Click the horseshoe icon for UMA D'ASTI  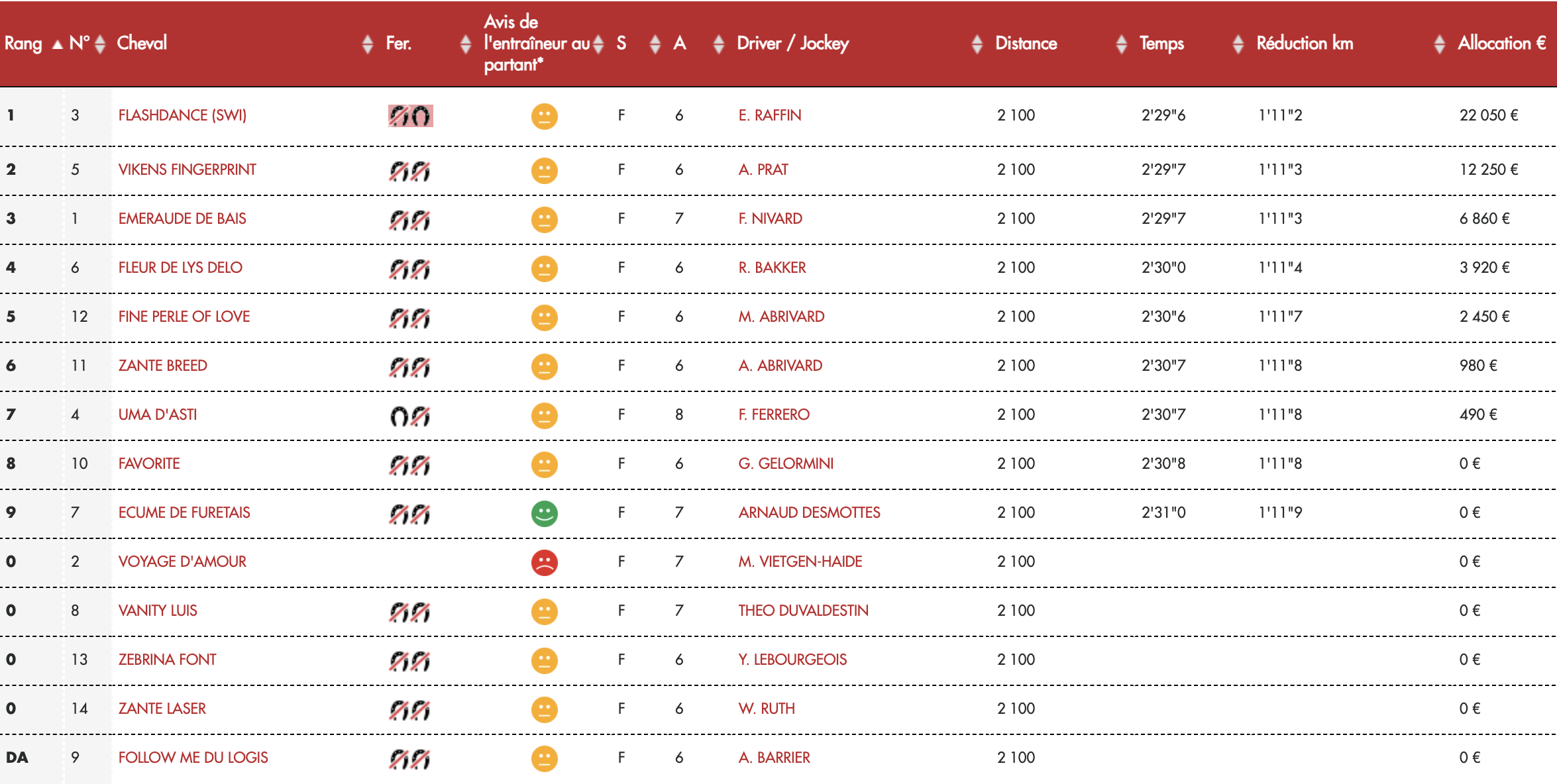click(x=410, y=416)
